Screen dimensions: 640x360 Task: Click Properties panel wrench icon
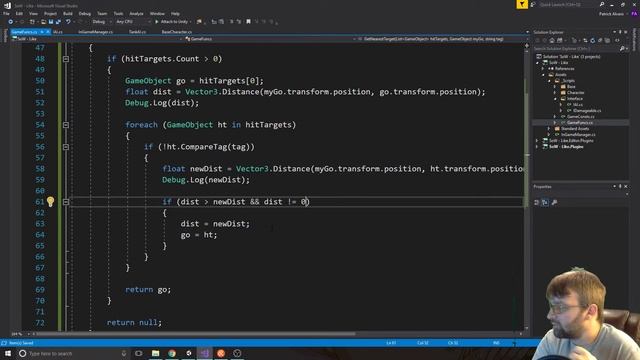click(x=554, y=202)
